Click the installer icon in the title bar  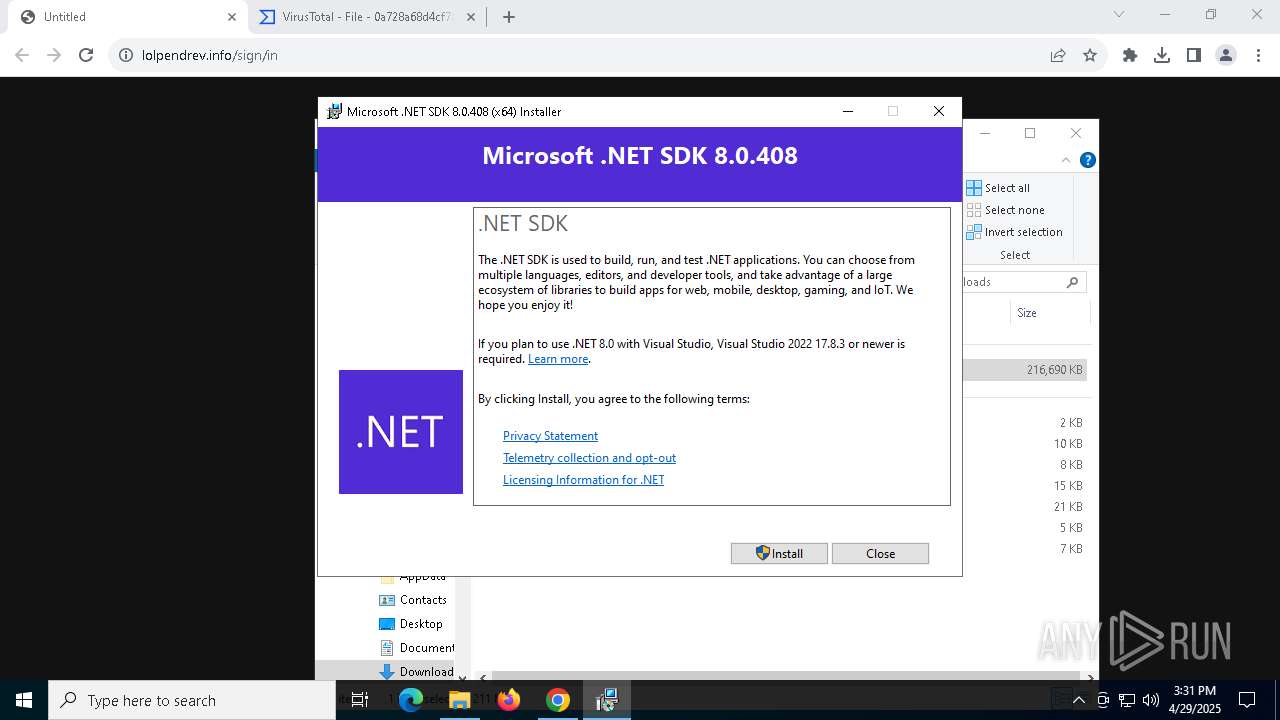point(334,111)
